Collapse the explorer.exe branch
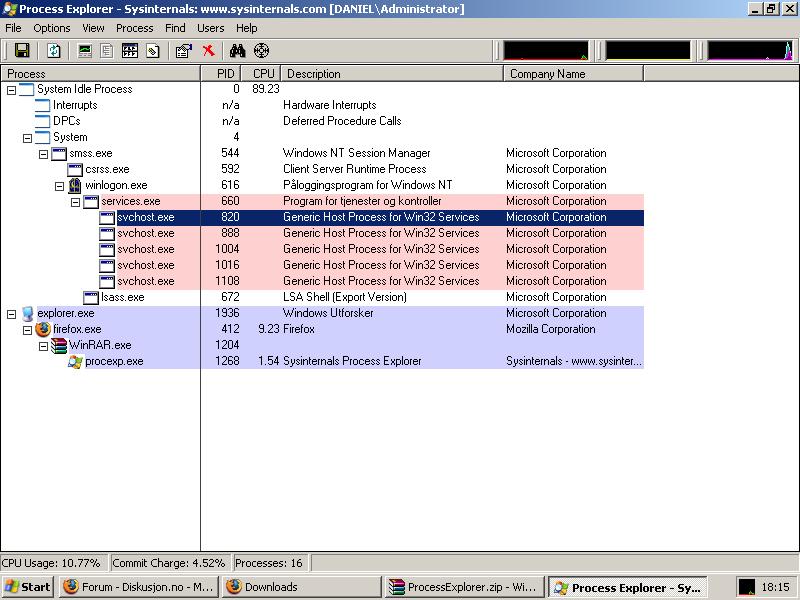 11,315
